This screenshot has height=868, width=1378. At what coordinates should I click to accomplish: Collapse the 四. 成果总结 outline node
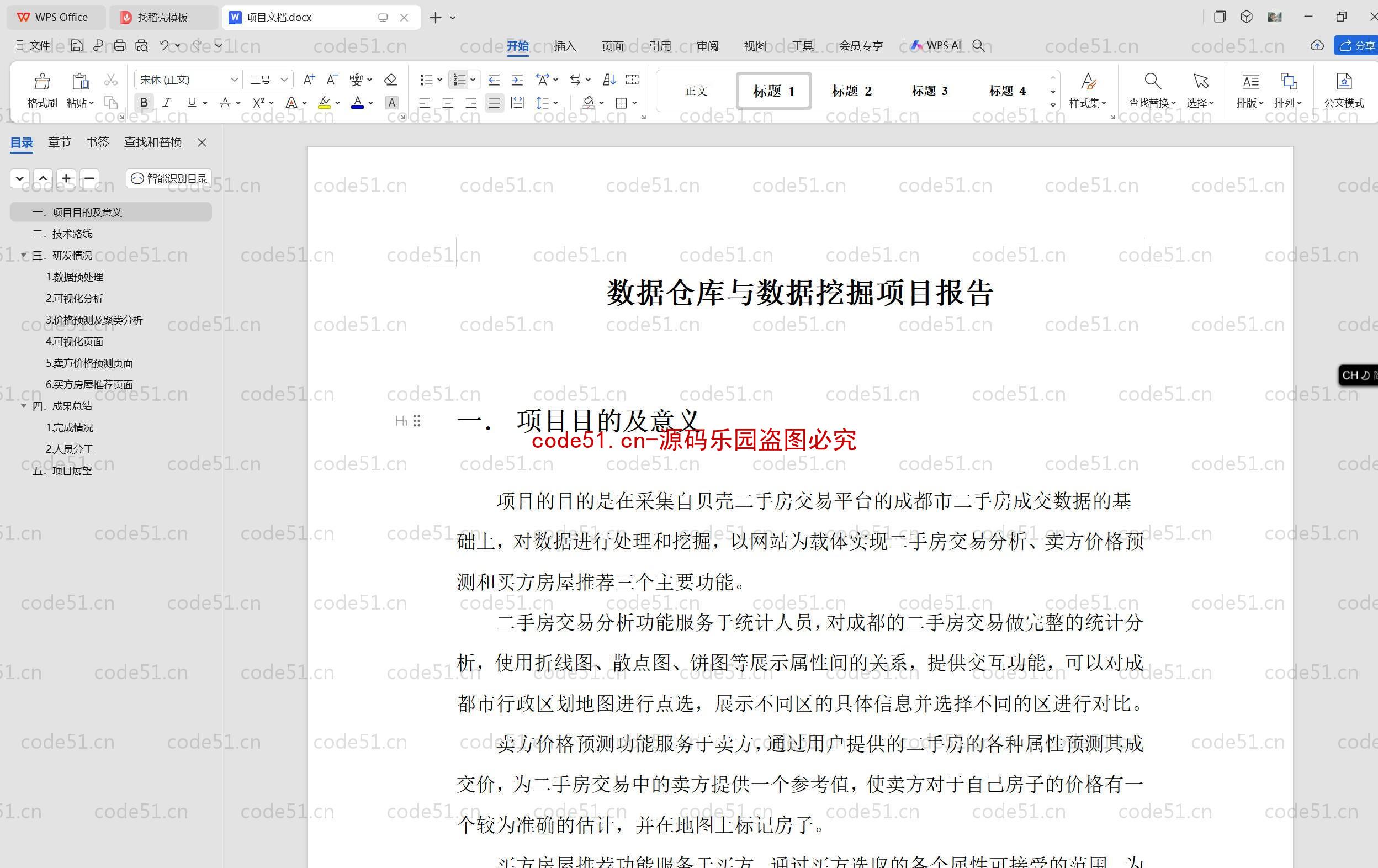[23, 406]
